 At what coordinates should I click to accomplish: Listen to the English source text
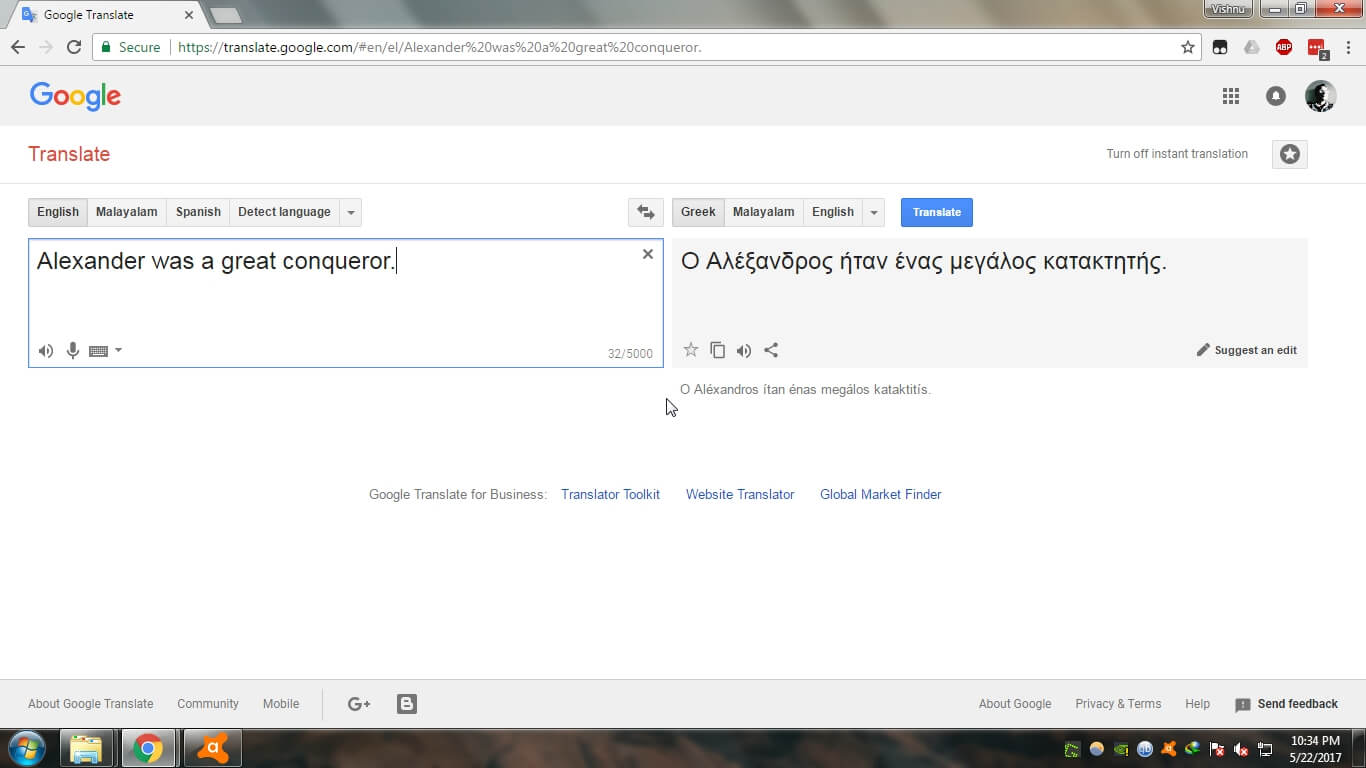(46, 351)
